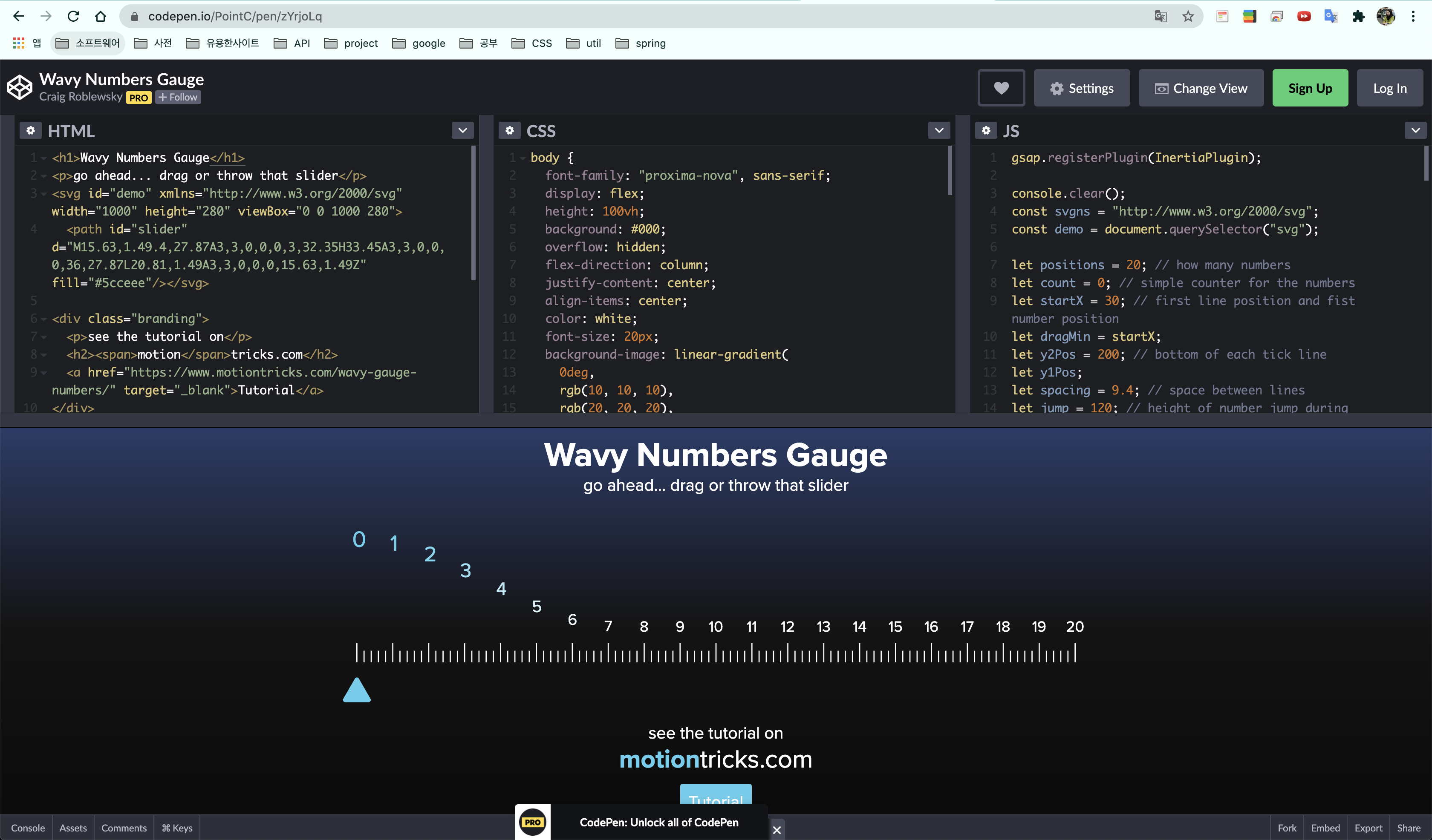Bookmark page with star icon
1432x840 pixels.
(x=1188, y=17)
